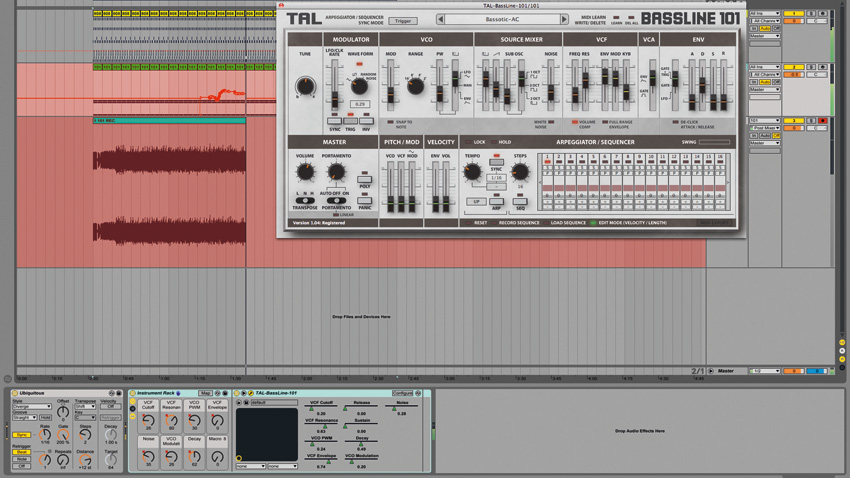850x478 pixels.
Task: Go to previous preset with left arrow
Action: (441, 20)
